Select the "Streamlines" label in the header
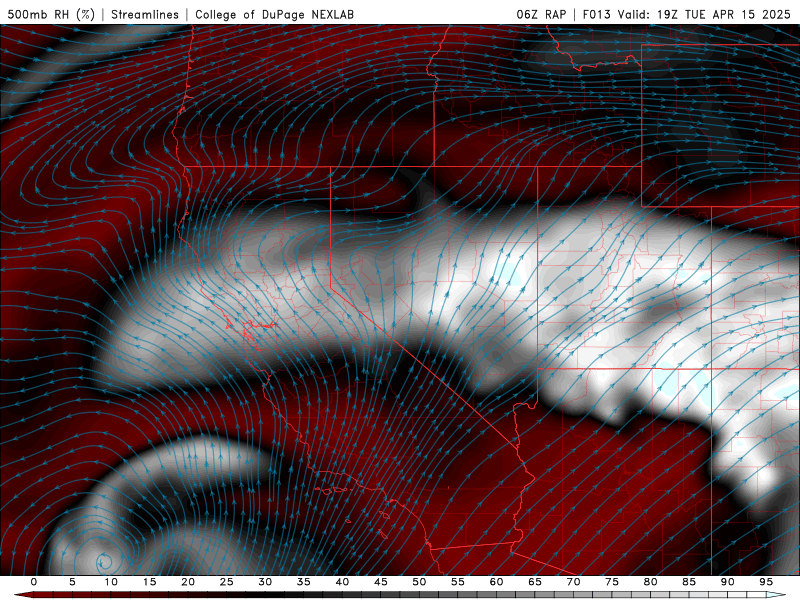This screenshot has width=800, height=600. pos(145,14)
